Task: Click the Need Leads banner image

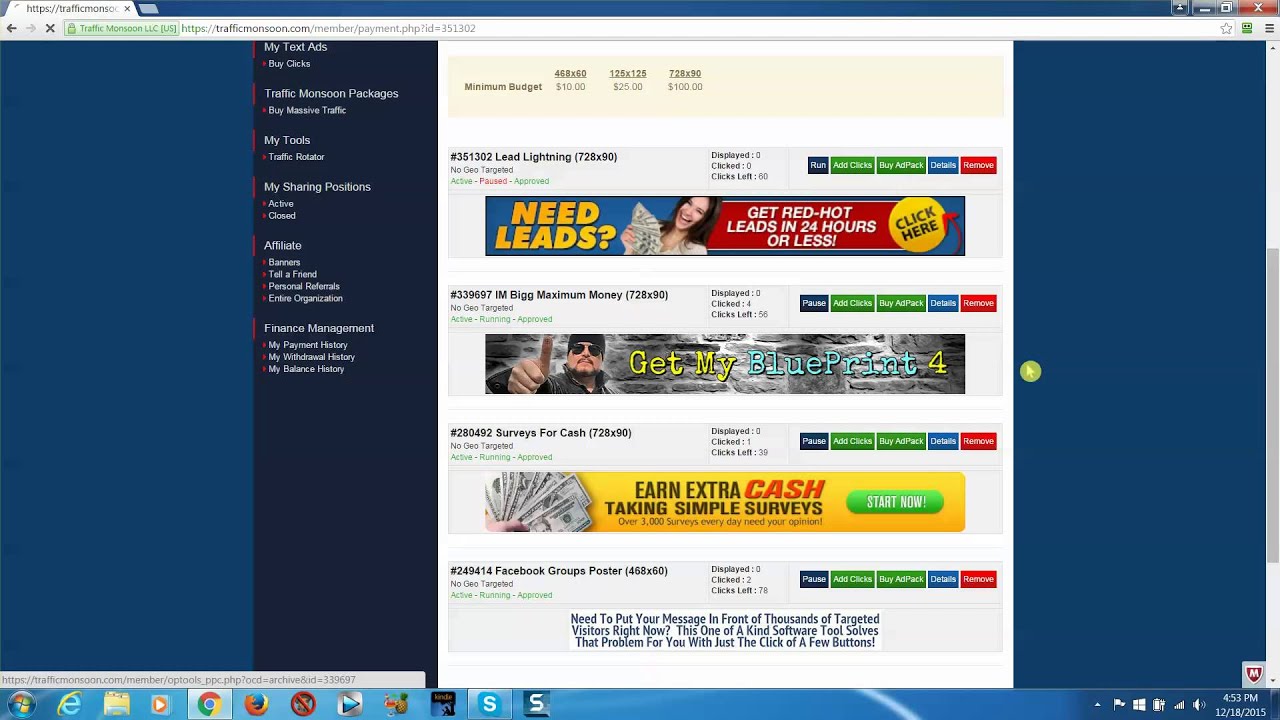Action: click(x=725, y=226)
